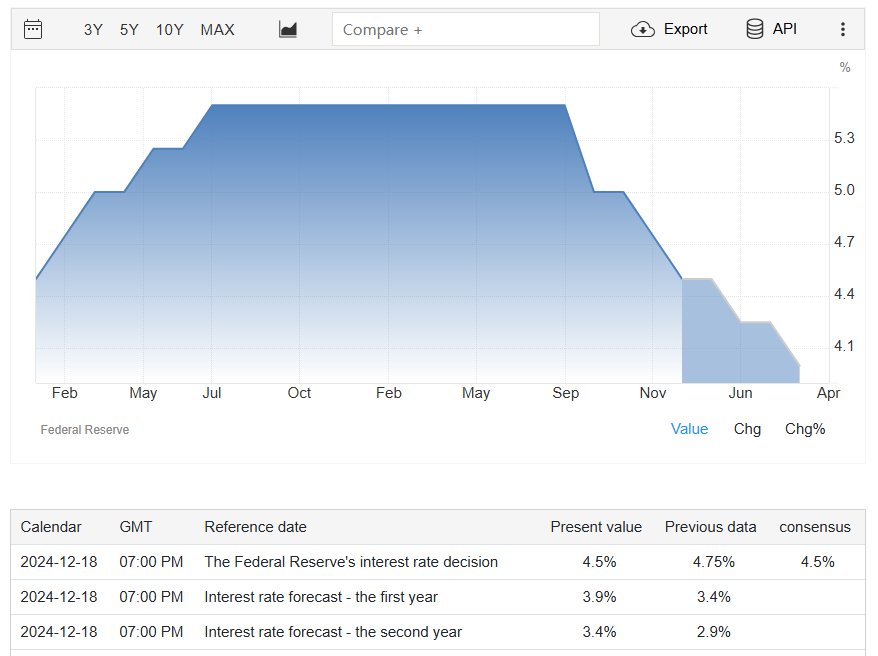Select the 5Y time range

(129, 30)
